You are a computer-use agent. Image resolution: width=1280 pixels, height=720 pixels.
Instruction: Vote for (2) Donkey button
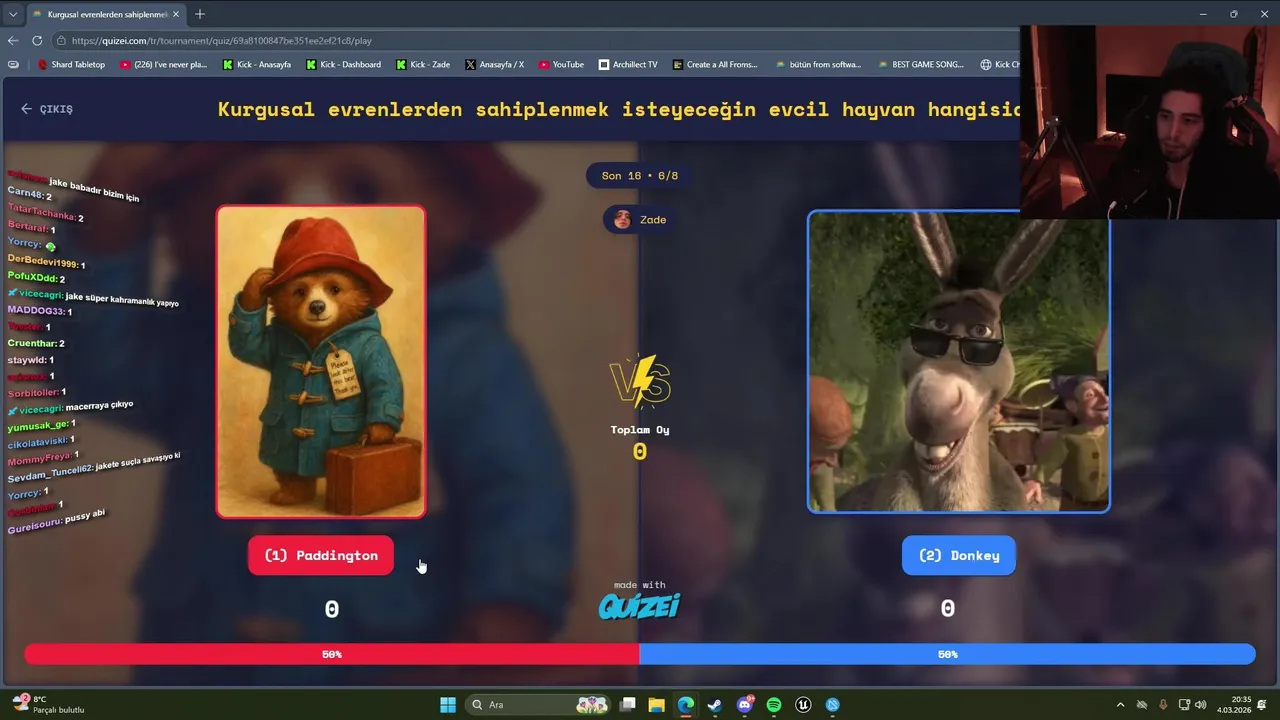pos(959,555)
